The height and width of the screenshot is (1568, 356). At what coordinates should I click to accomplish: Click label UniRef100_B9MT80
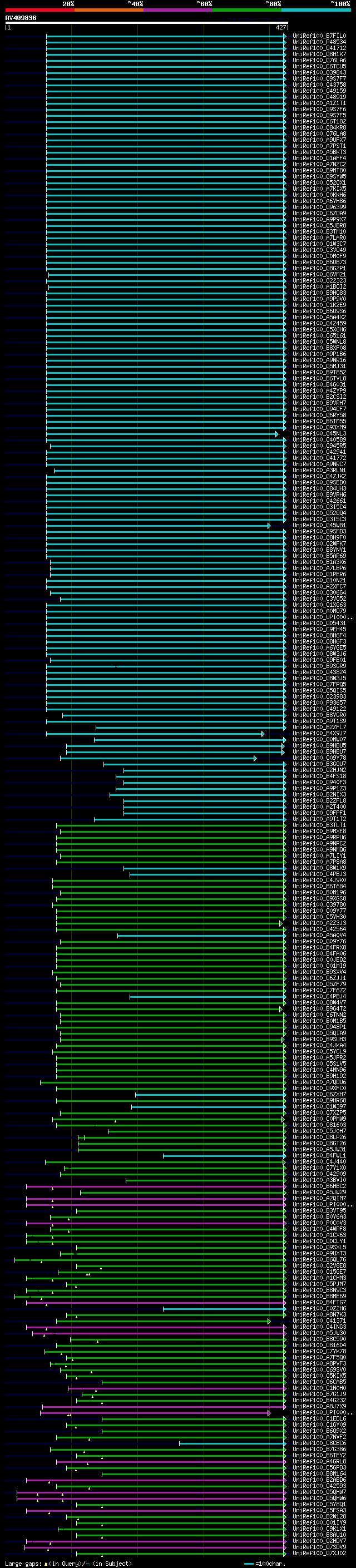point(319,170)
